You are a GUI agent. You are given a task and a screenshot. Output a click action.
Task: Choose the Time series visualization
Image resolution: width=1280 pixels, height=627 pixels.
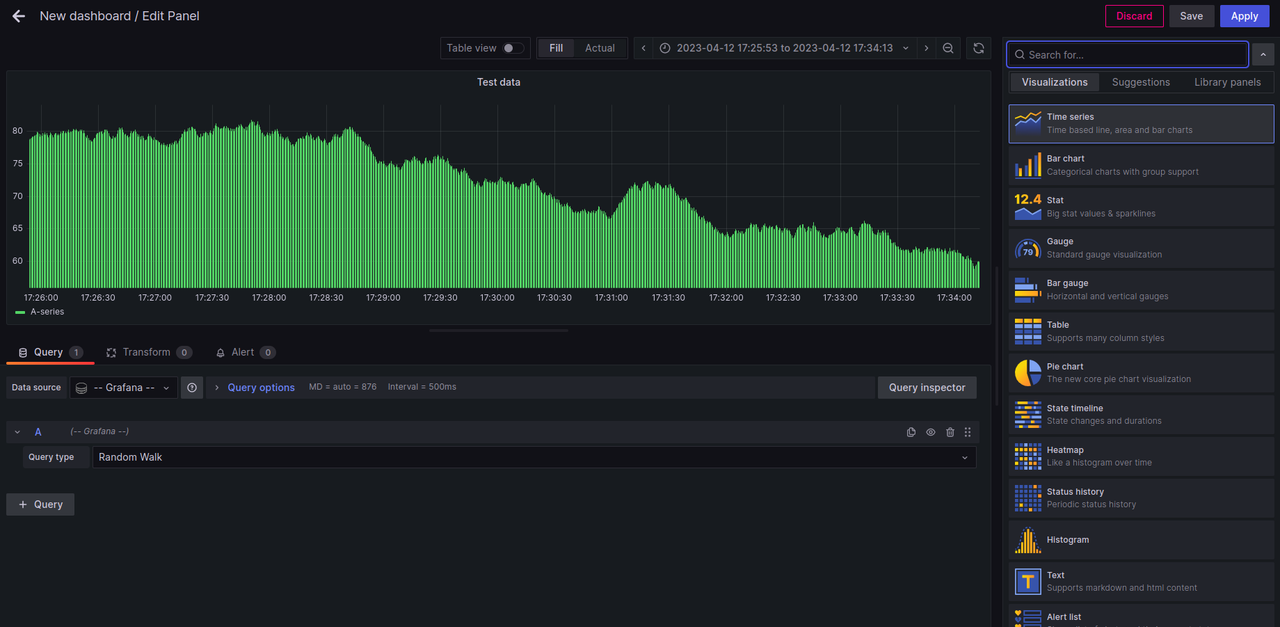[1141, 123]
